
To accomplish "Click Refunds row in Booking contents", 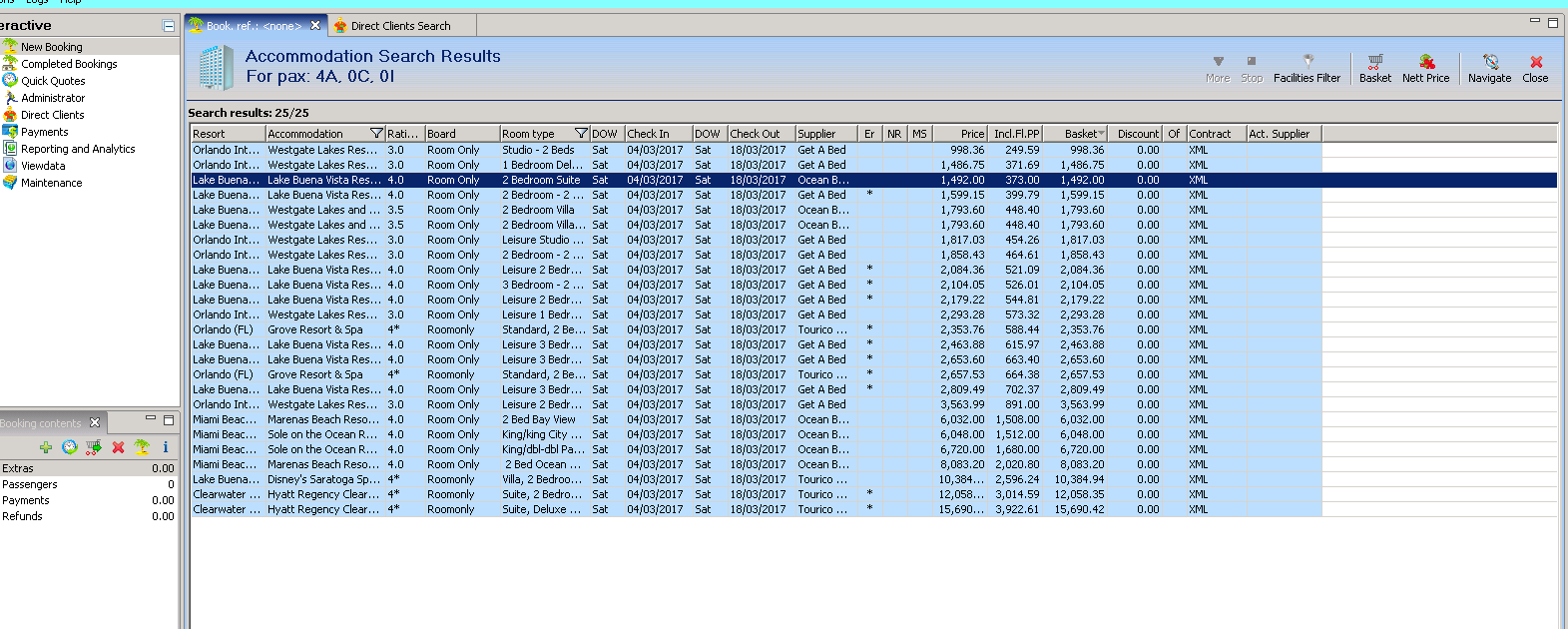I will click(x=88, y=516).
